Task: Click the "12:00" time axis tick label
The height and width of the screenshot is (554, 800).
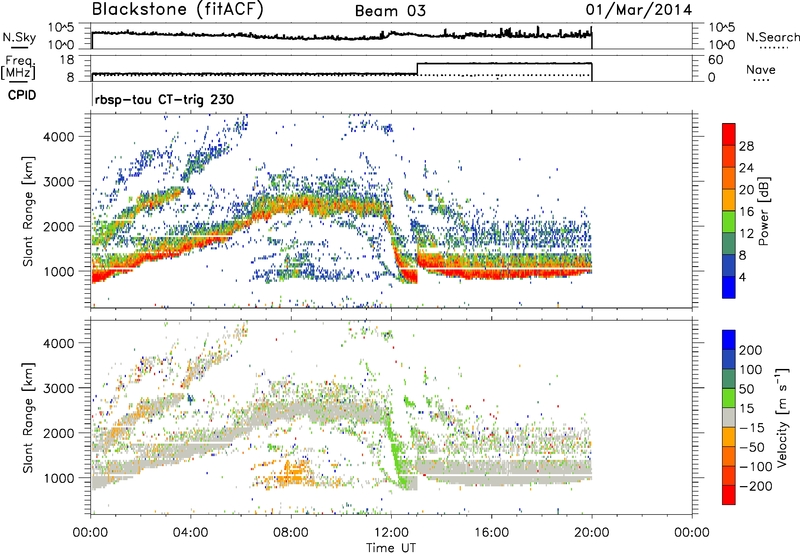Action: (391, 533)
